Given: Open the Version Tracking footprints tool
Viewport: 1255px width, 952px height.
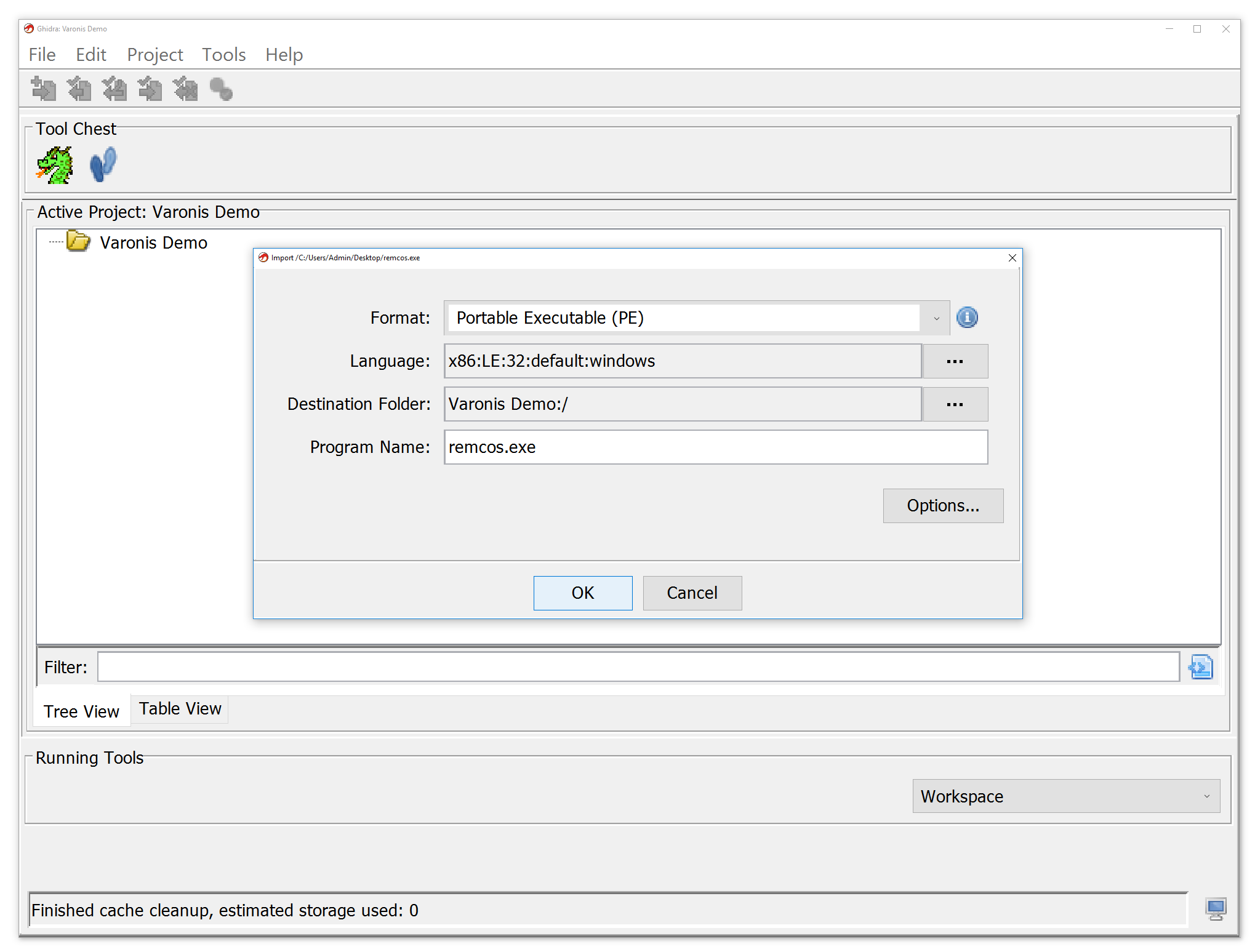Looking at the screenshot, I should pos(102,164).
